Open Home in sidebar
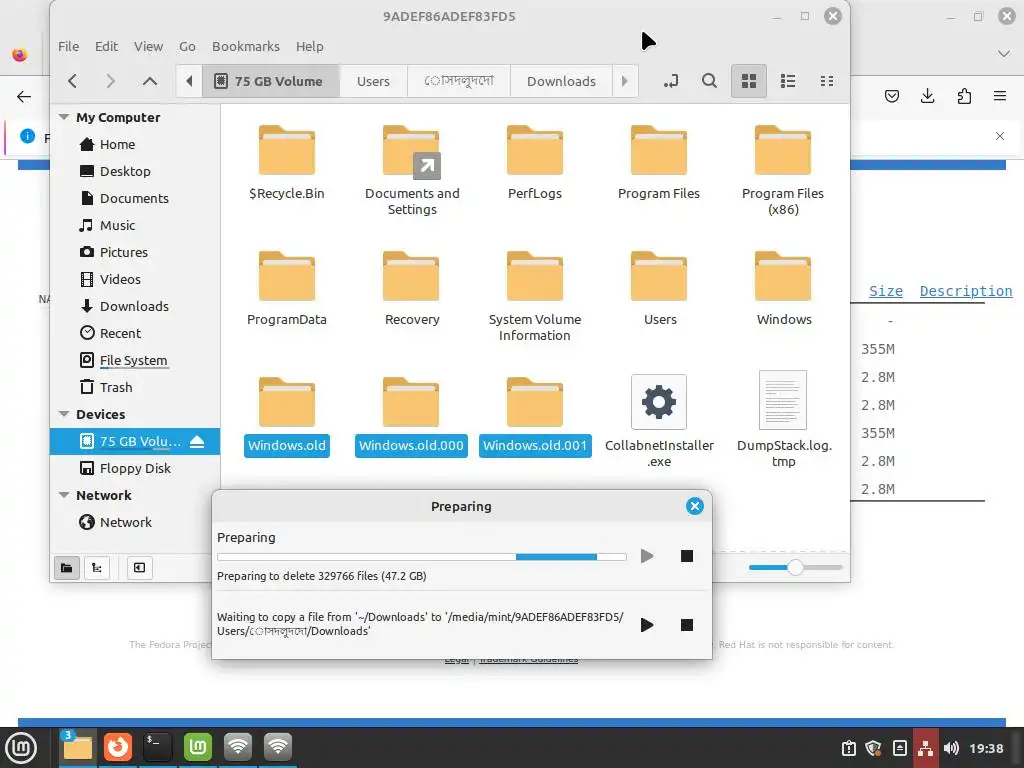 click(x=135, y=144)
